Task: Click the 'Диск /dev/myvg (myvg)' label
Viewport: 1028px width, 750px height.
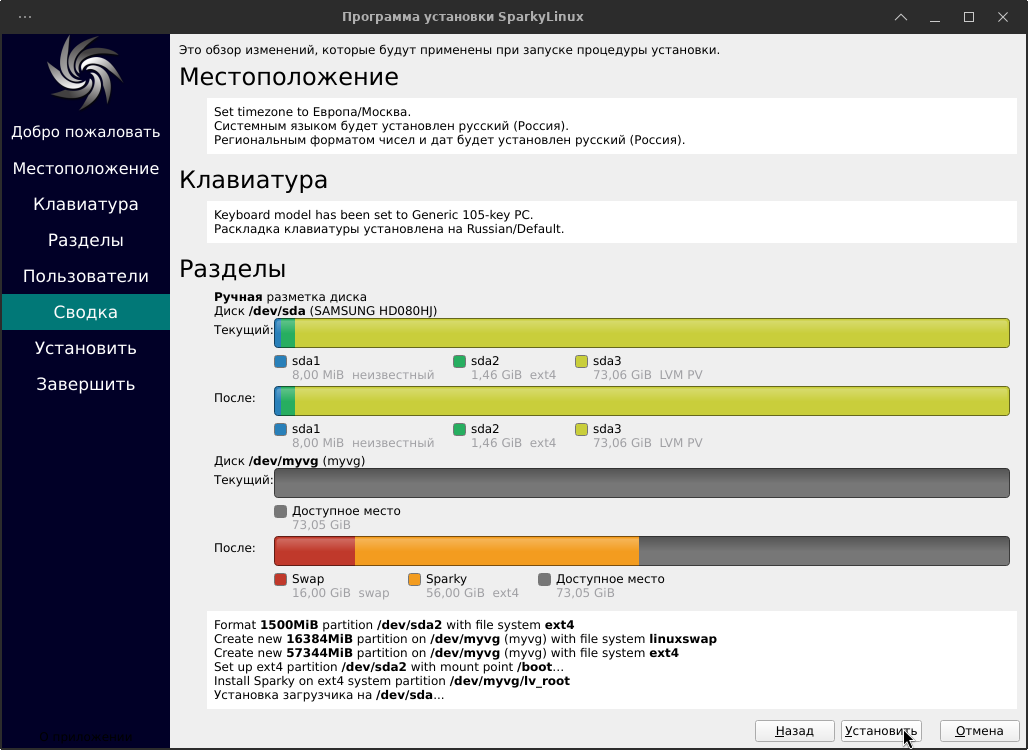Action: pyautogui.click(x=289, y=461)
